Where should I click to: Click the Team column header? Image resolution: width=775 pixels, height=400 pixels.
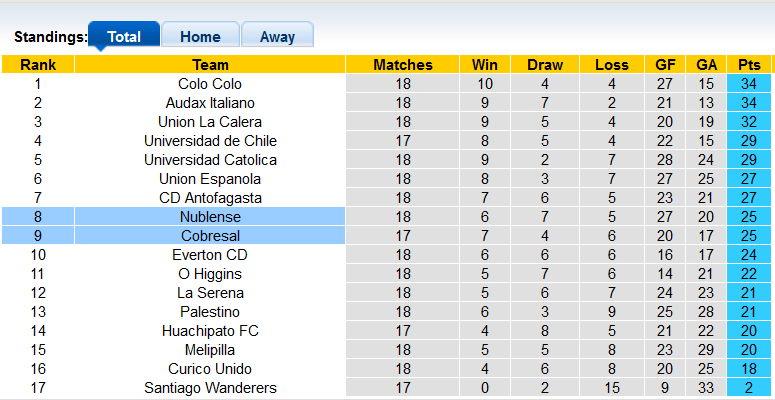point(210,65)
